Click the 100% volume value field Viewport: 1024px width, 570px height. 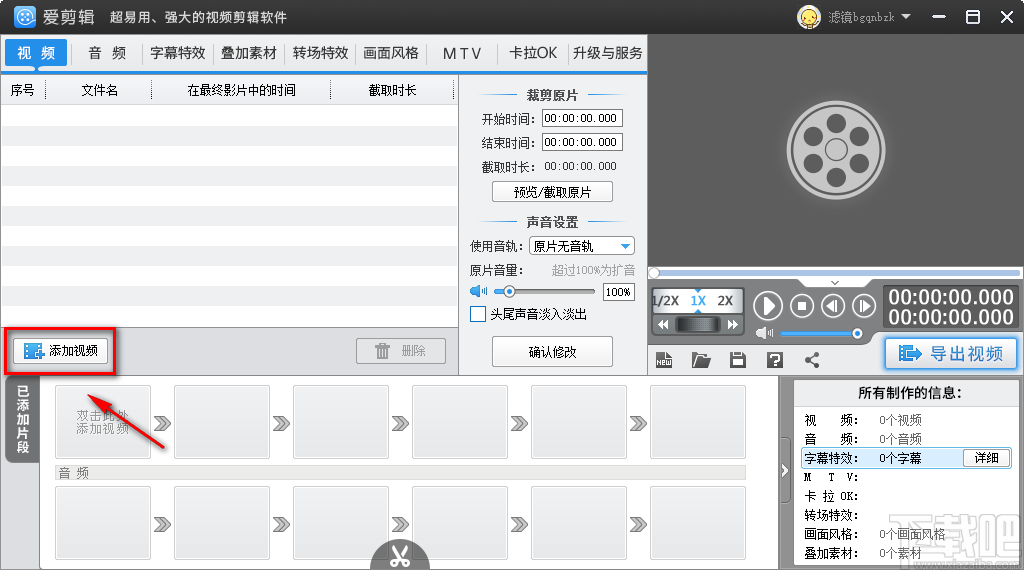(x=618, y=292)
